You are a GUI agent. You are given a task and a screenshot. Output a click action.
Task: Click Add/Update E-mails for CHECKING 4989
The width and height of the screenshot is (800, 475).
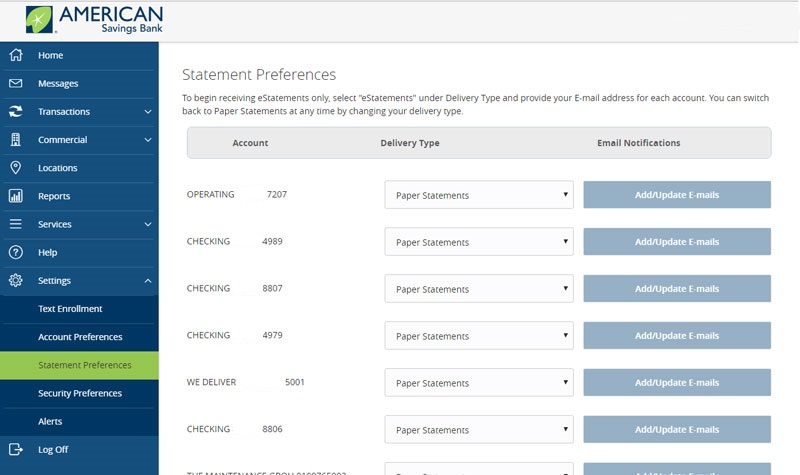tap(677, 241)
